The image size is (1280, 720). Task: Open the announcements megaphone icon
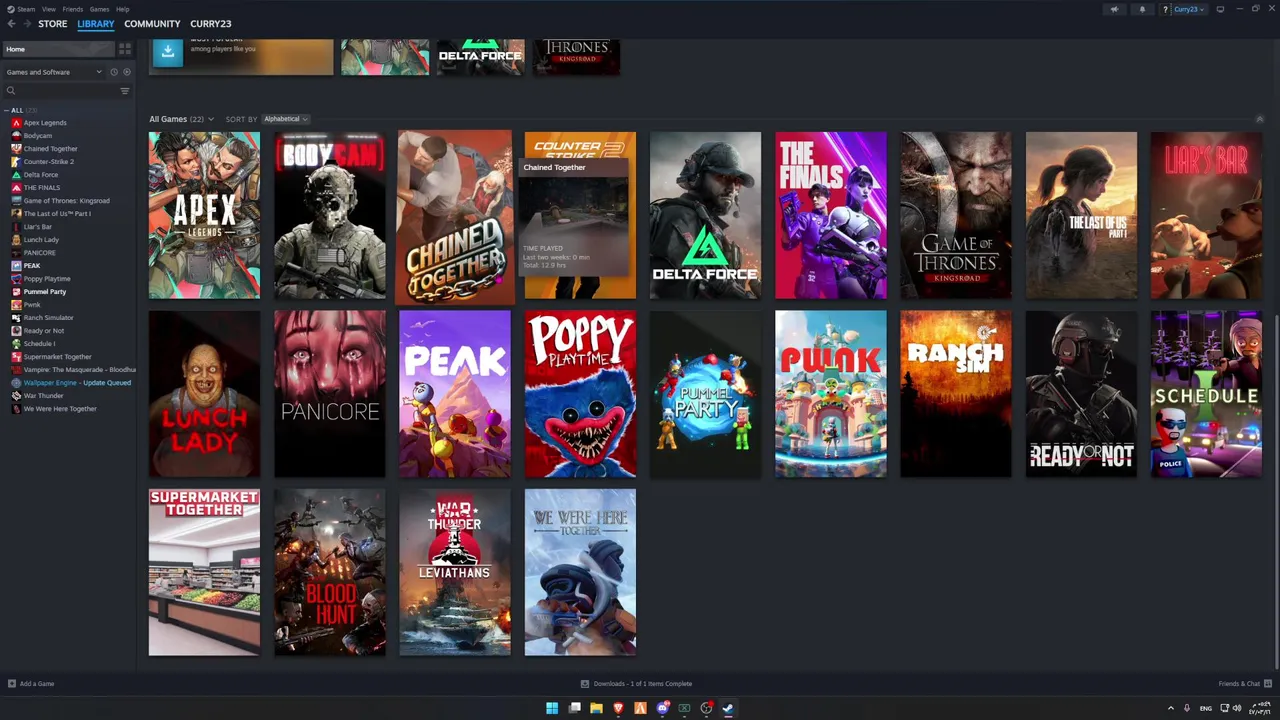coord(1114,9)
